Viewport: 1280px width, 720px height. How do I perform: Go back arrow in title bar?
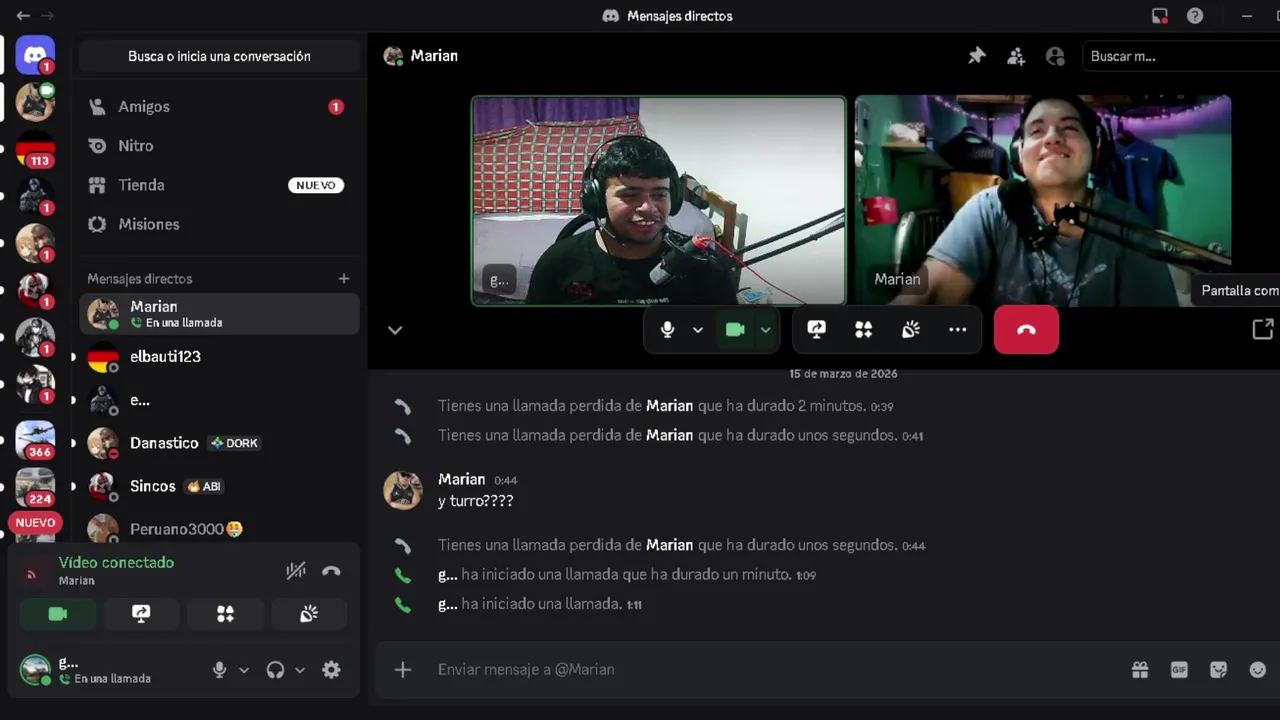point(22,16)
